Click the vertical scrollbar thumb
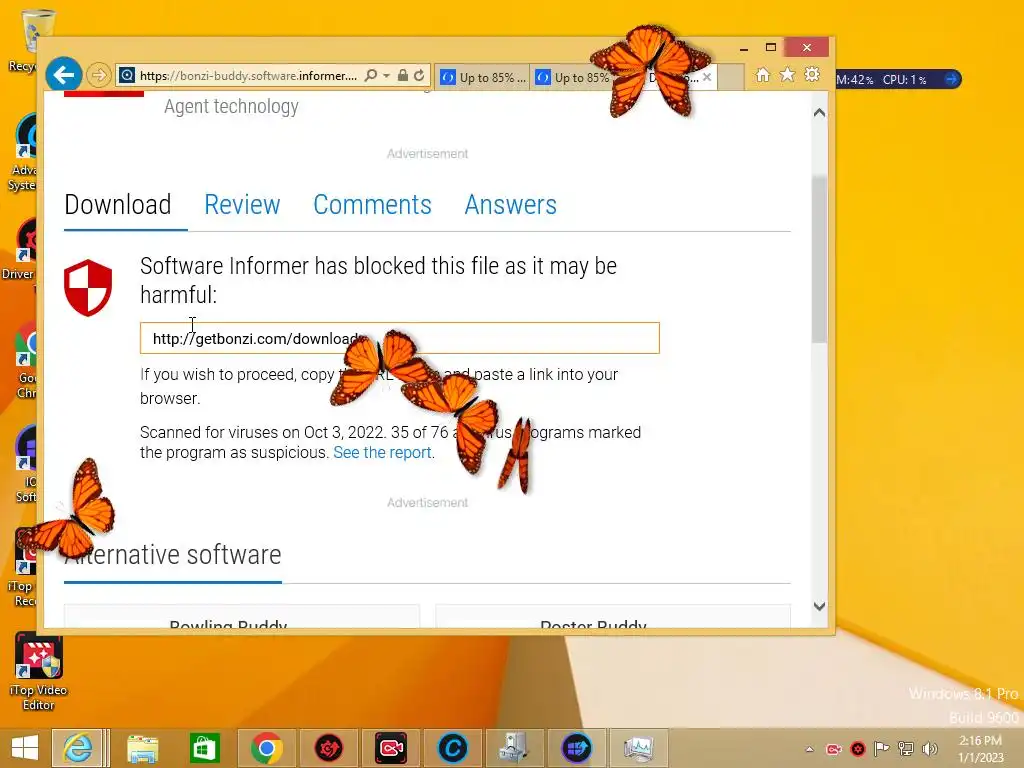Image resolution: width=1024 pixels, height=768 pixels. 820,259
